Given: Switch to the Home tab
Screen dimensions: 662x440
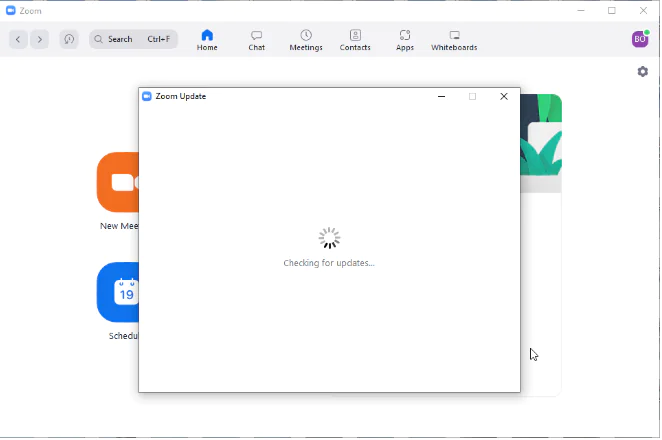Looking at the screenshot, I should point(207,40).
